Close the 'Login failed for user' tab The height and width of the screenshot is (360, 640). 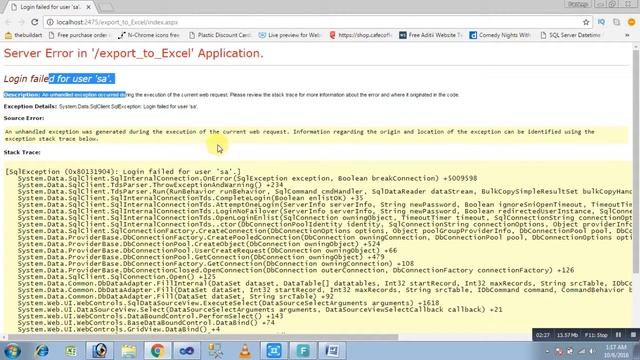[x=89, y=7]
